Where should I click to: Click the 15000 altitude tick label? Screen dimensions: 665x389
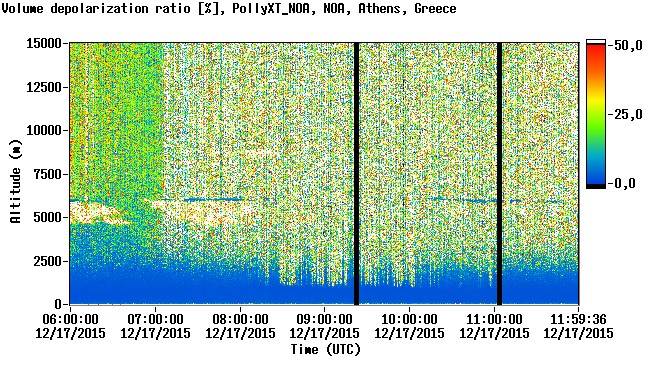point(44,43)
